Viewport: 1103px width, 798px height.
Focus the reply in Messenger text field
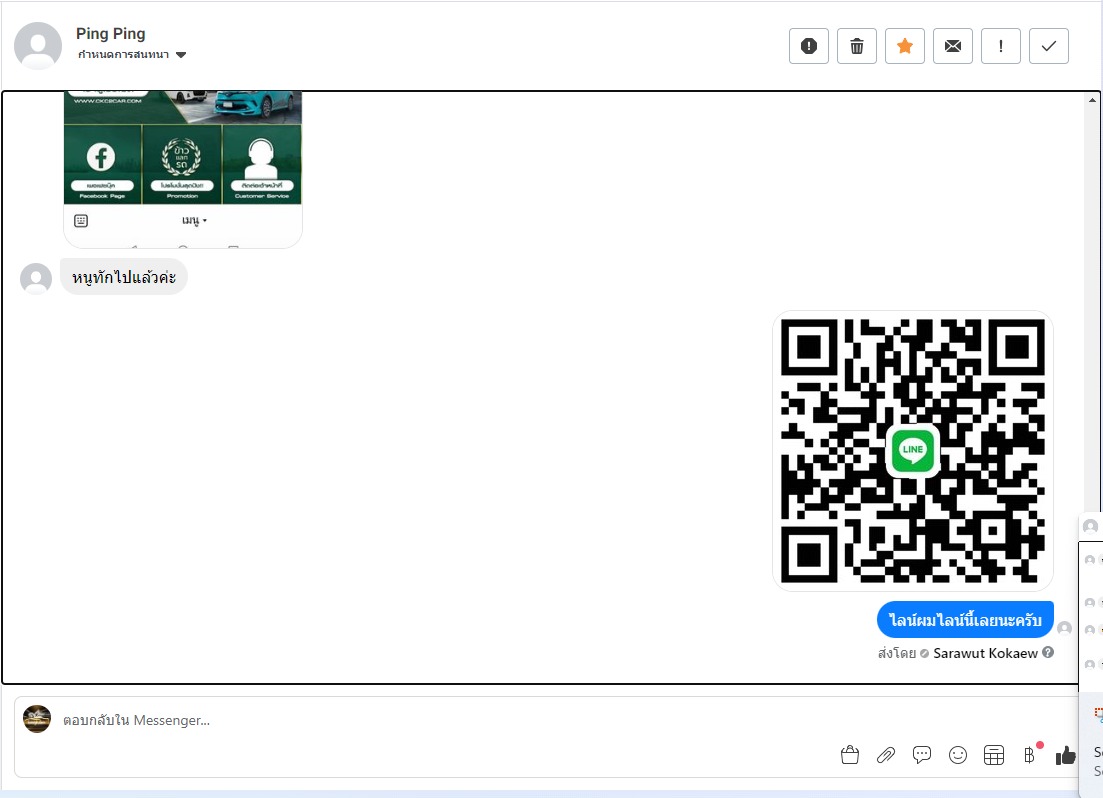[x=450, y=721]
